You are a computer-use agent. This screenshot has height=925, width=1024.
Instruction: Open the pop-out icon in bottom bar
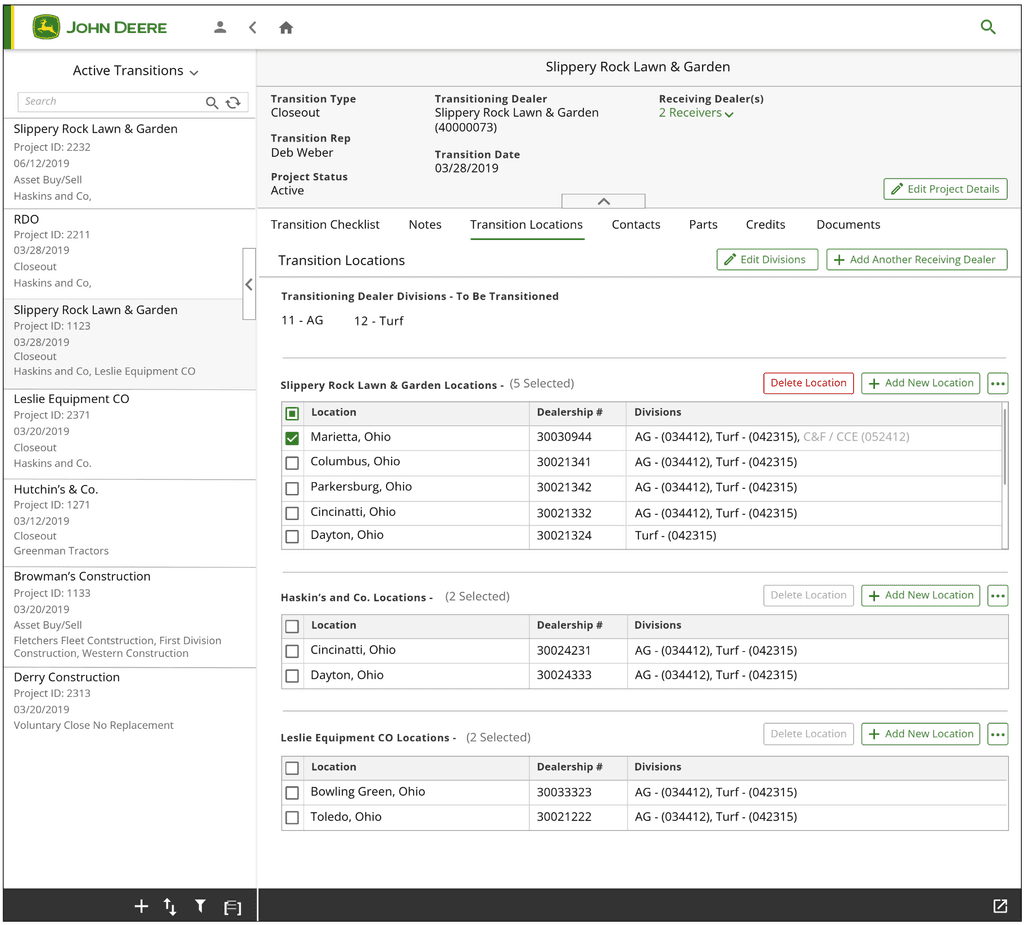pyautogui.click(x=1000, y=905)
